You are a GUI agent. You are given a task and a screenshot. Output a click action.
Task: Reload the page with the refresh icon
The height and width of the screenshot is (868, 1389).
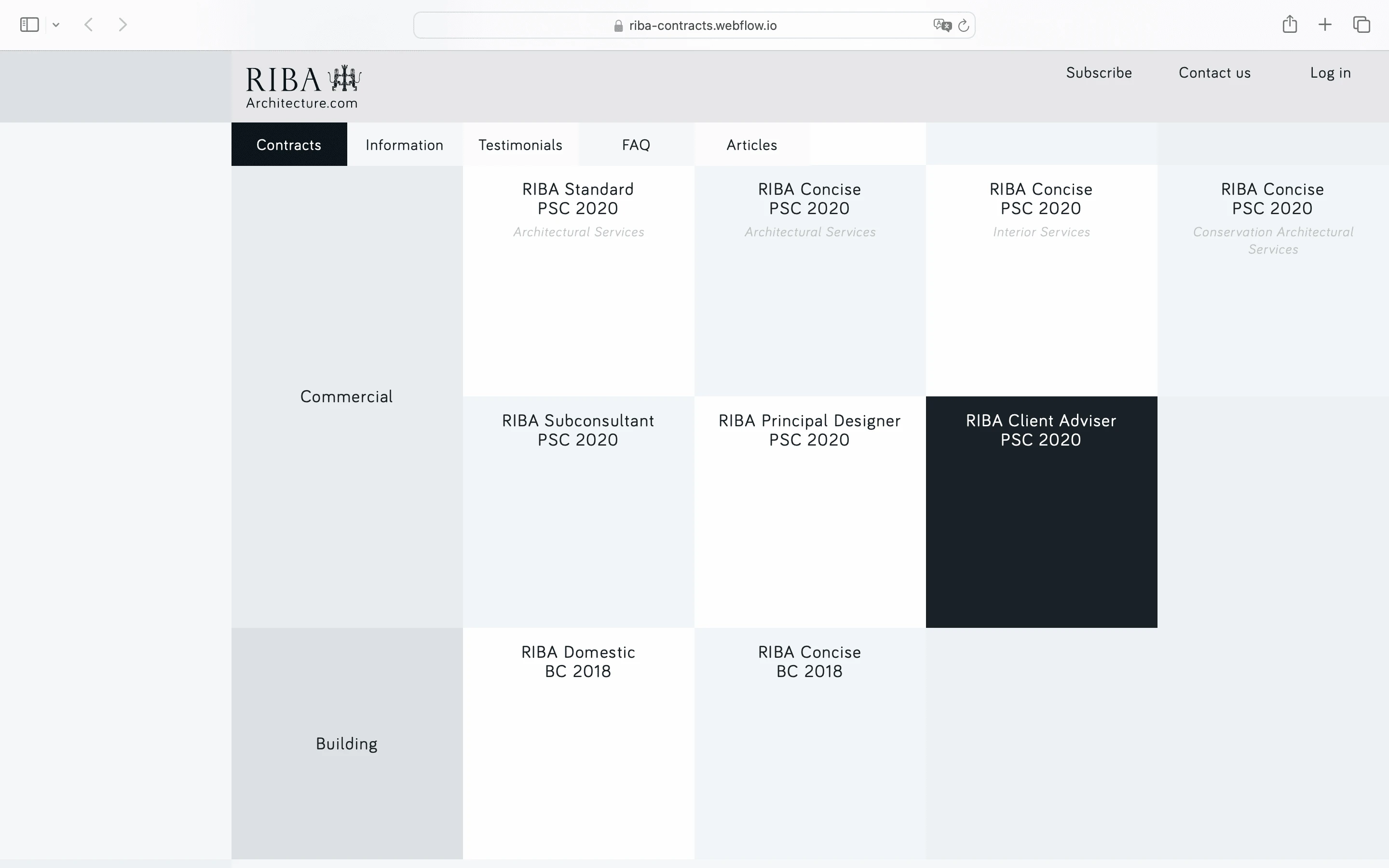(x=964, y=25)
